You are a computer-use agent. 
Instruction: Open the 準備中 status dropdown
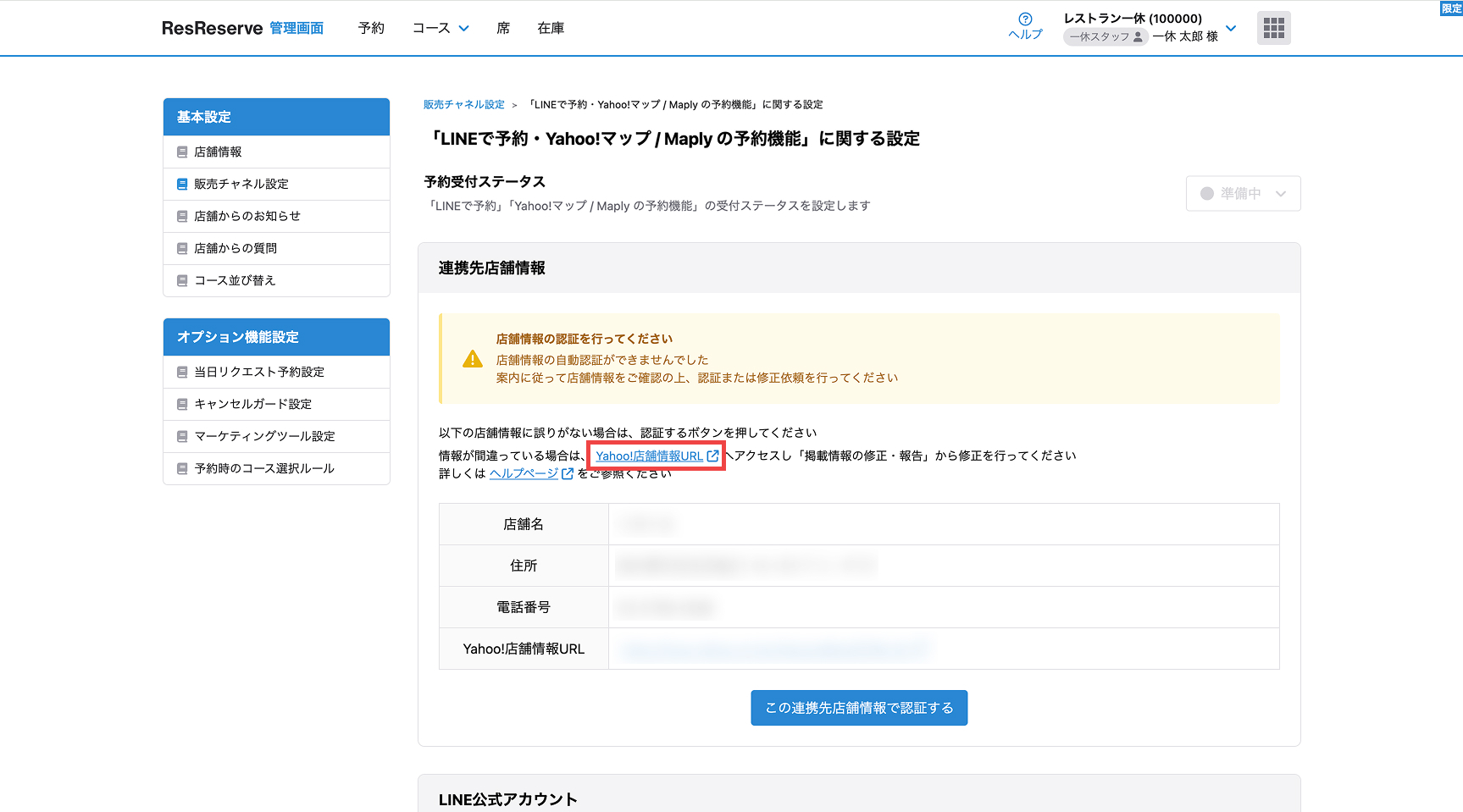(x=1243, y=193)
